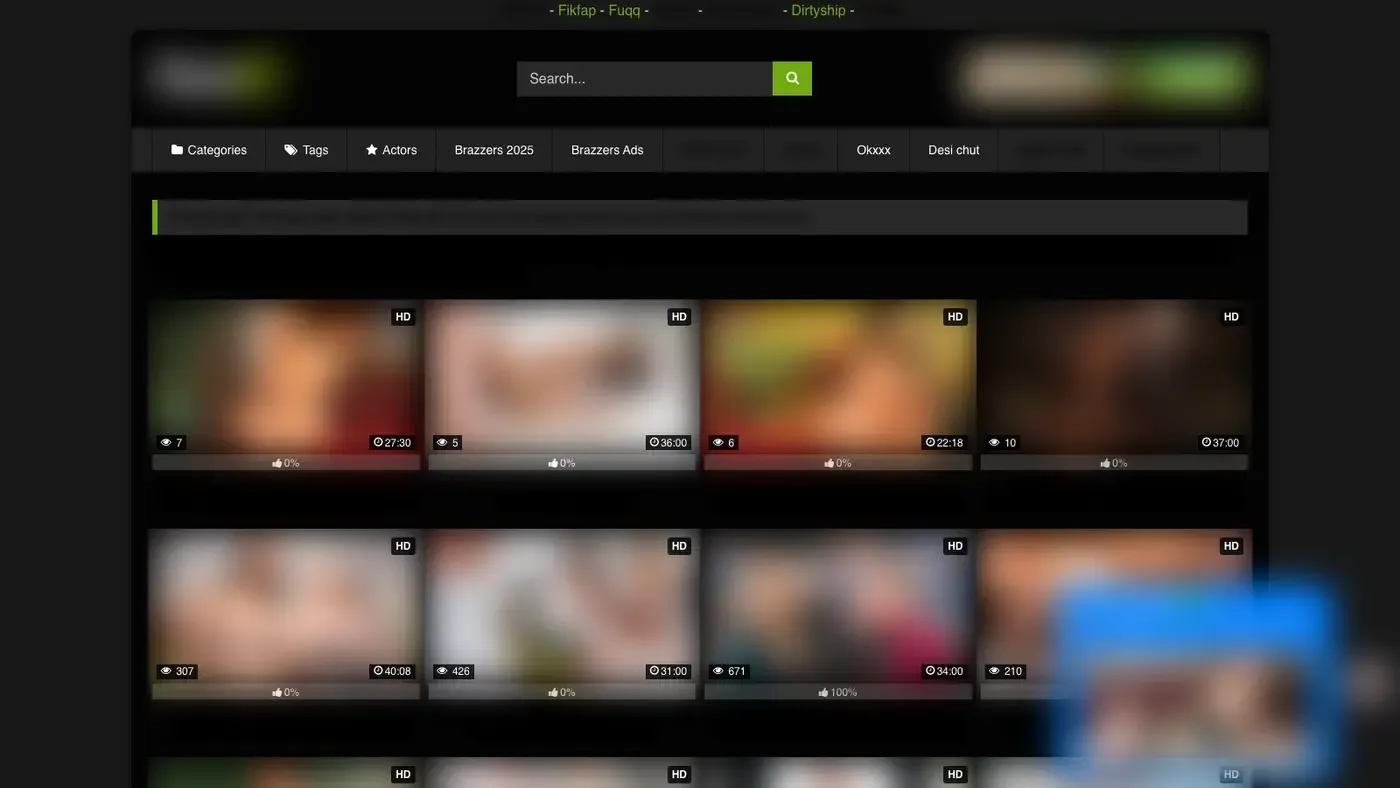The image size is (1400, 788).
Task: Open the Actors menu item
Action: click(391, 150)
